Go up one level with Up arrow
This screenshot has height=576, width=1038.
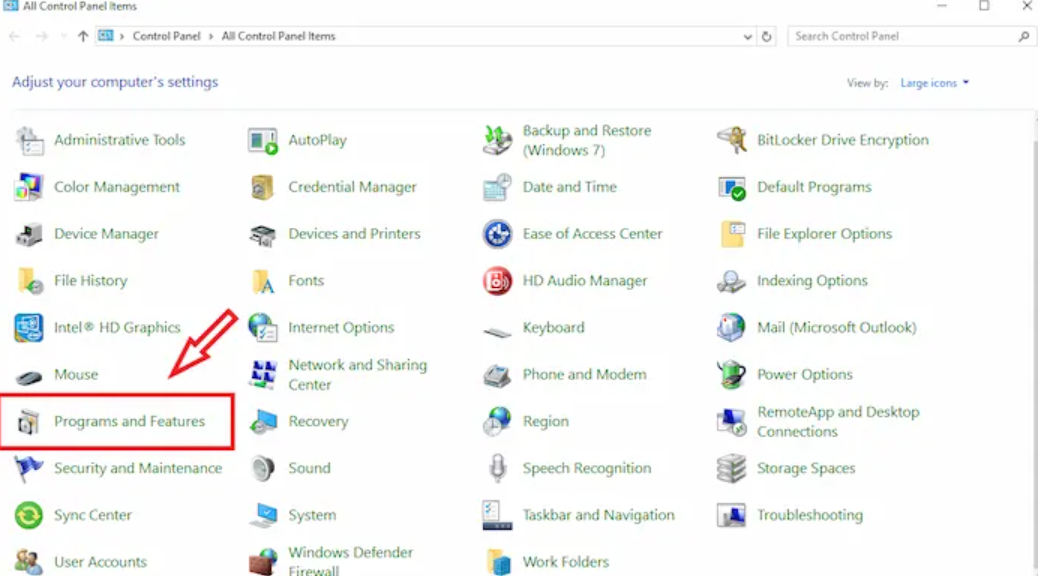[83, 36]
